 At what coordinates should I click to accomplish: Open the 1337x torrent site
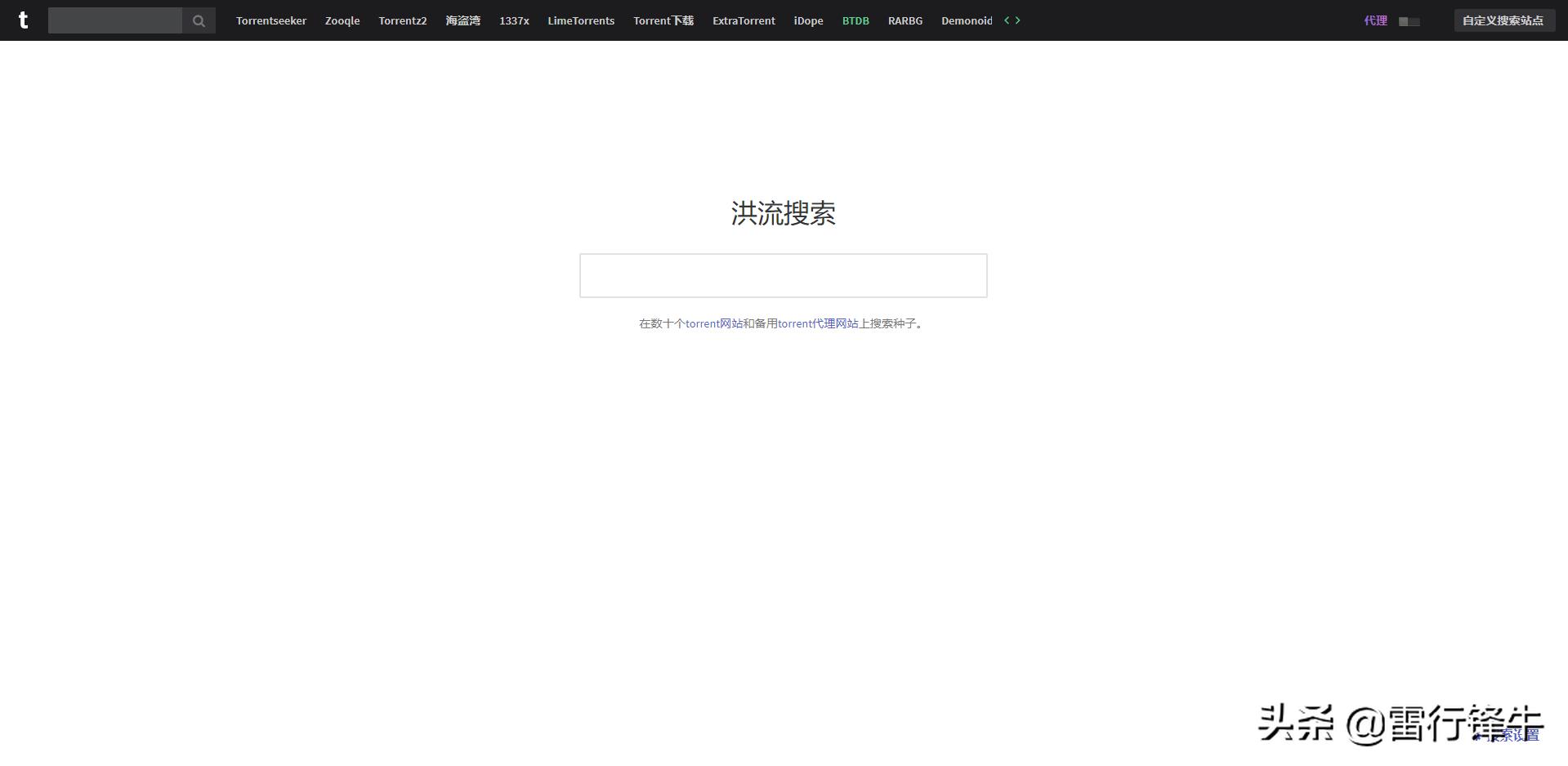pyautogui.click(x=513, y=20)
